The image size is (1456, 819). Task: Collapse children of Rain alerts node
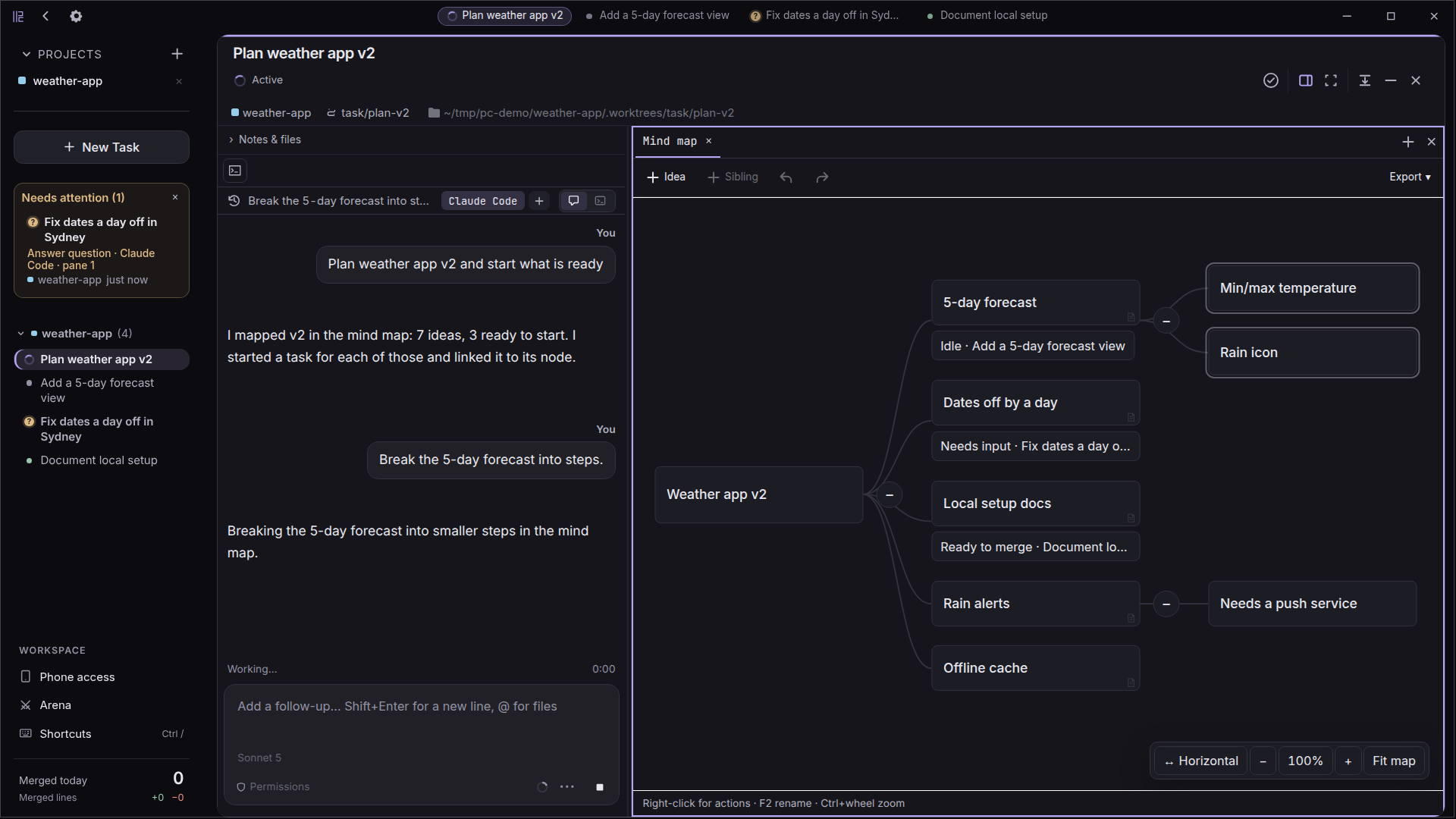click(x=1166, y=604)
